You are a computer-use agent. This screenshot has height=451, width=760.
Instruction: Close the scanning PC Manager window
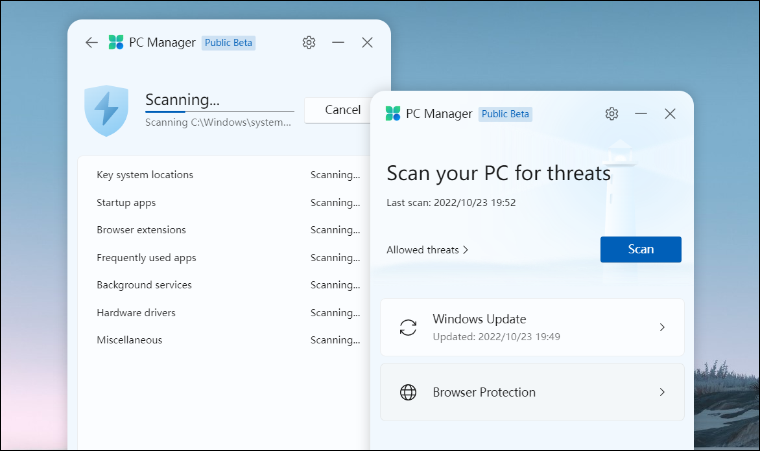coord(367,43)
